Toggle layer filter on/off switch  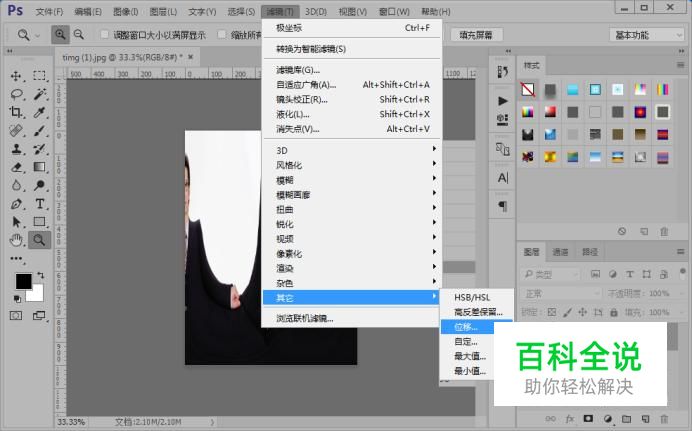(x=682, y=271)
